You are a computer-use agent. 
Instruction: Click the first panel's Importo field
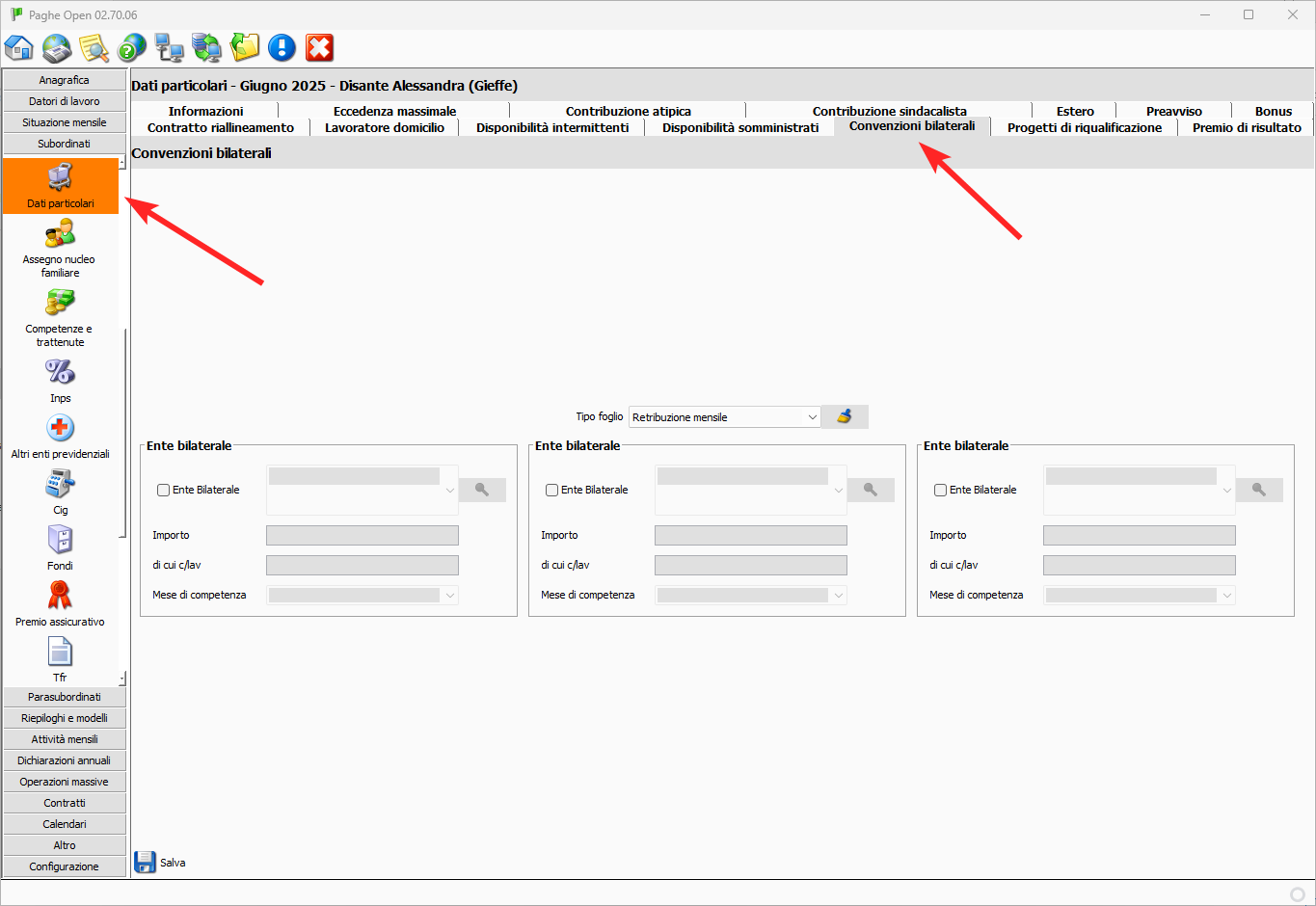[x=363, y=536]
